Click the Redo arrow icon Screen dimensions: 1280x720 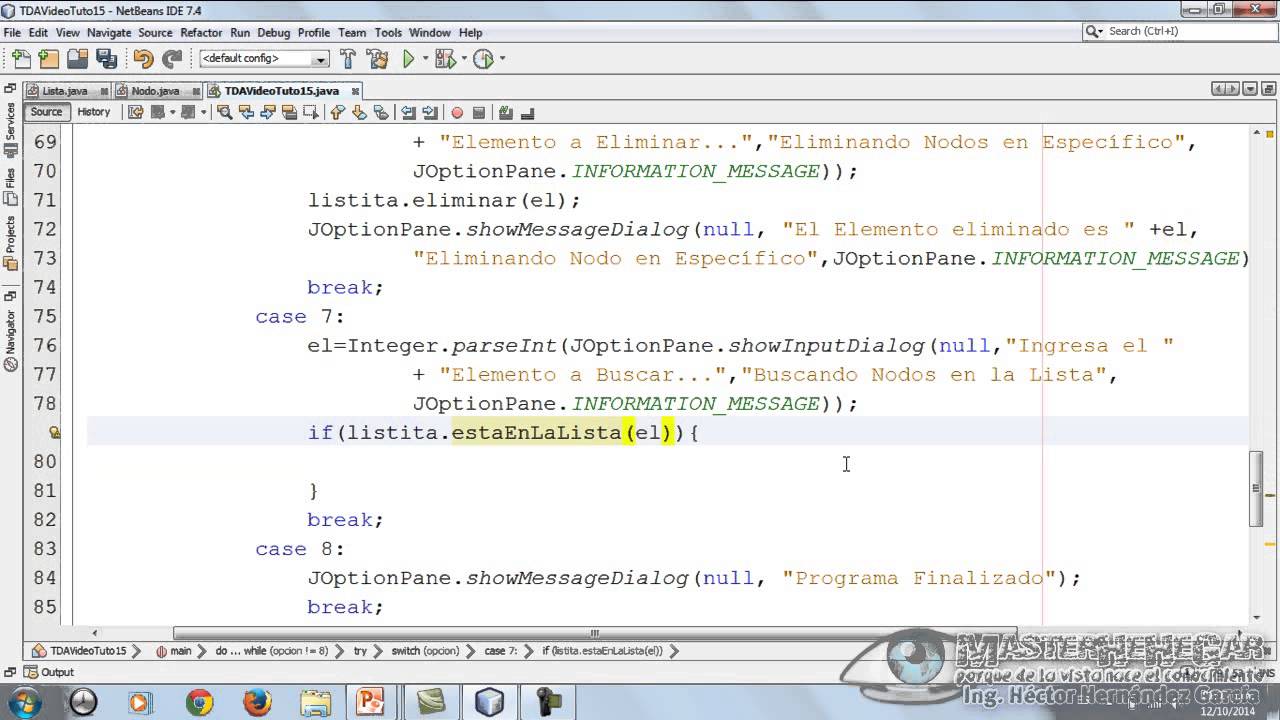tap(172, 59)
